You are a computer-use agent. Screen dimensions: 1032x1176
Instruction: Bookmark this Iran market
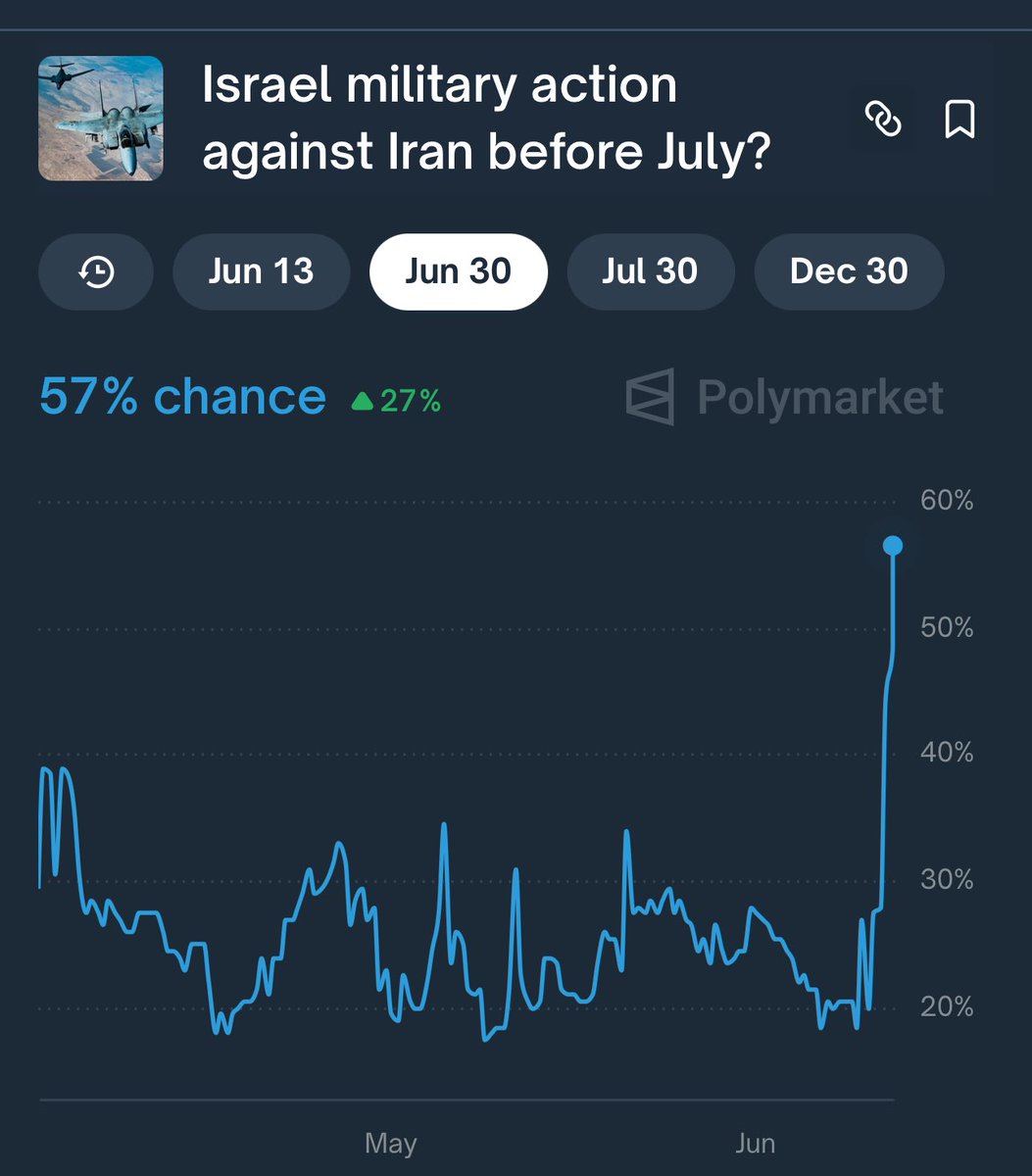[959, 121]
